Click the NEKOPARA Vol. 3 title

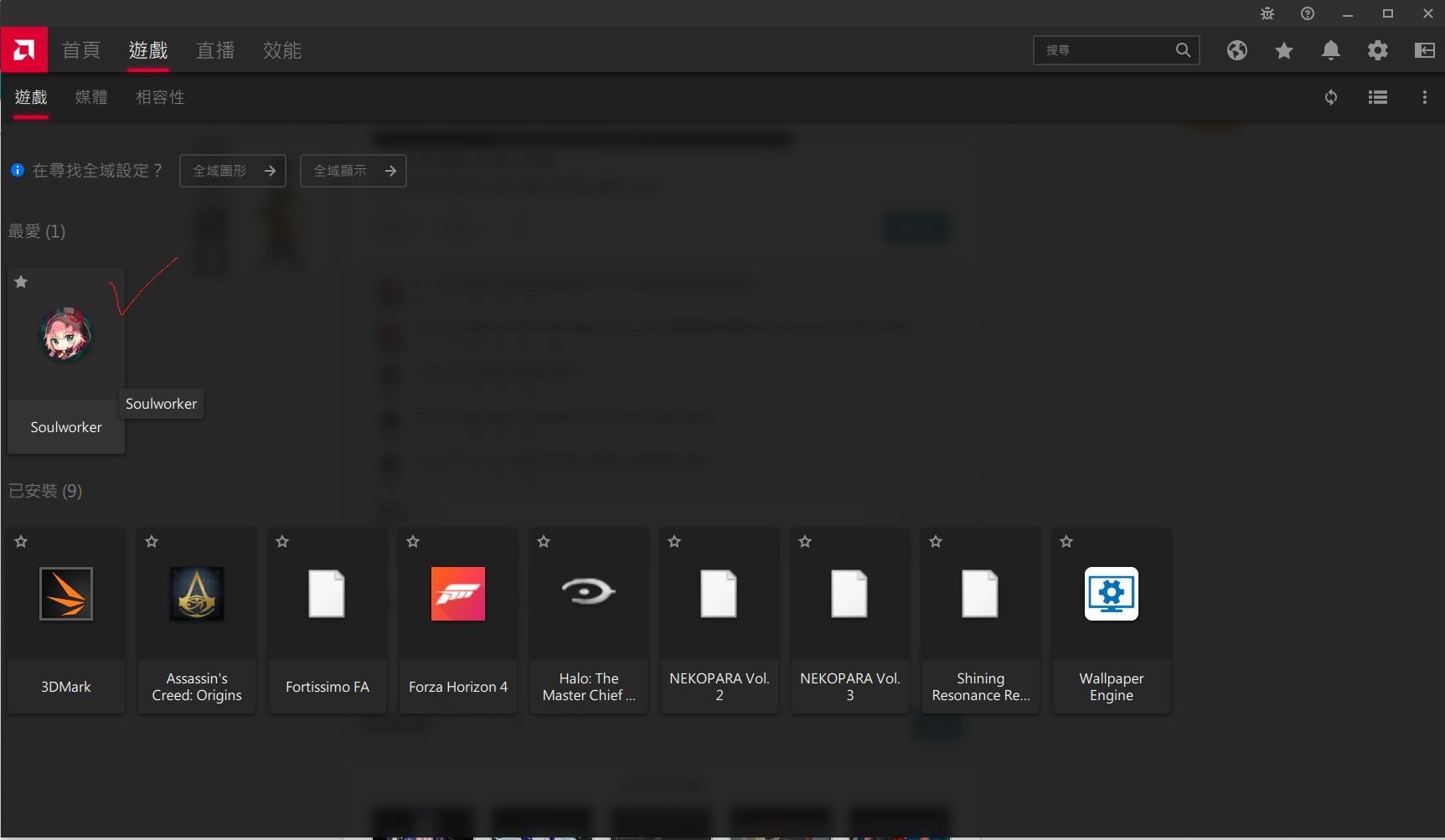click(850, 687)
